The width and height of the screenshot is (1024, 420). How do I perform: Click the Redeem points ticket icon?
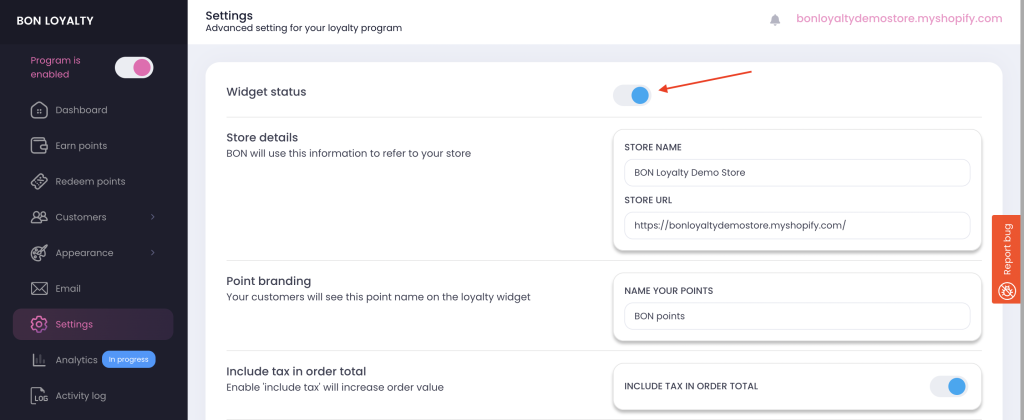point(39,182)
